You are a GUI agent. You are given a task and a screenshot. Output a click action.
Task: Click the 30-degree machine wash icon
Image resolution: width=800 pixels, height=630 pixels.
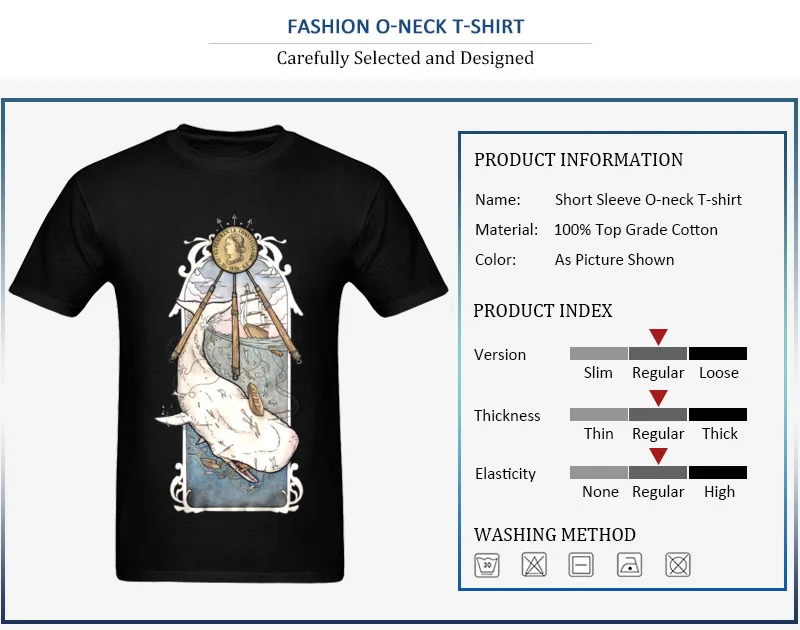click(487, 565)
